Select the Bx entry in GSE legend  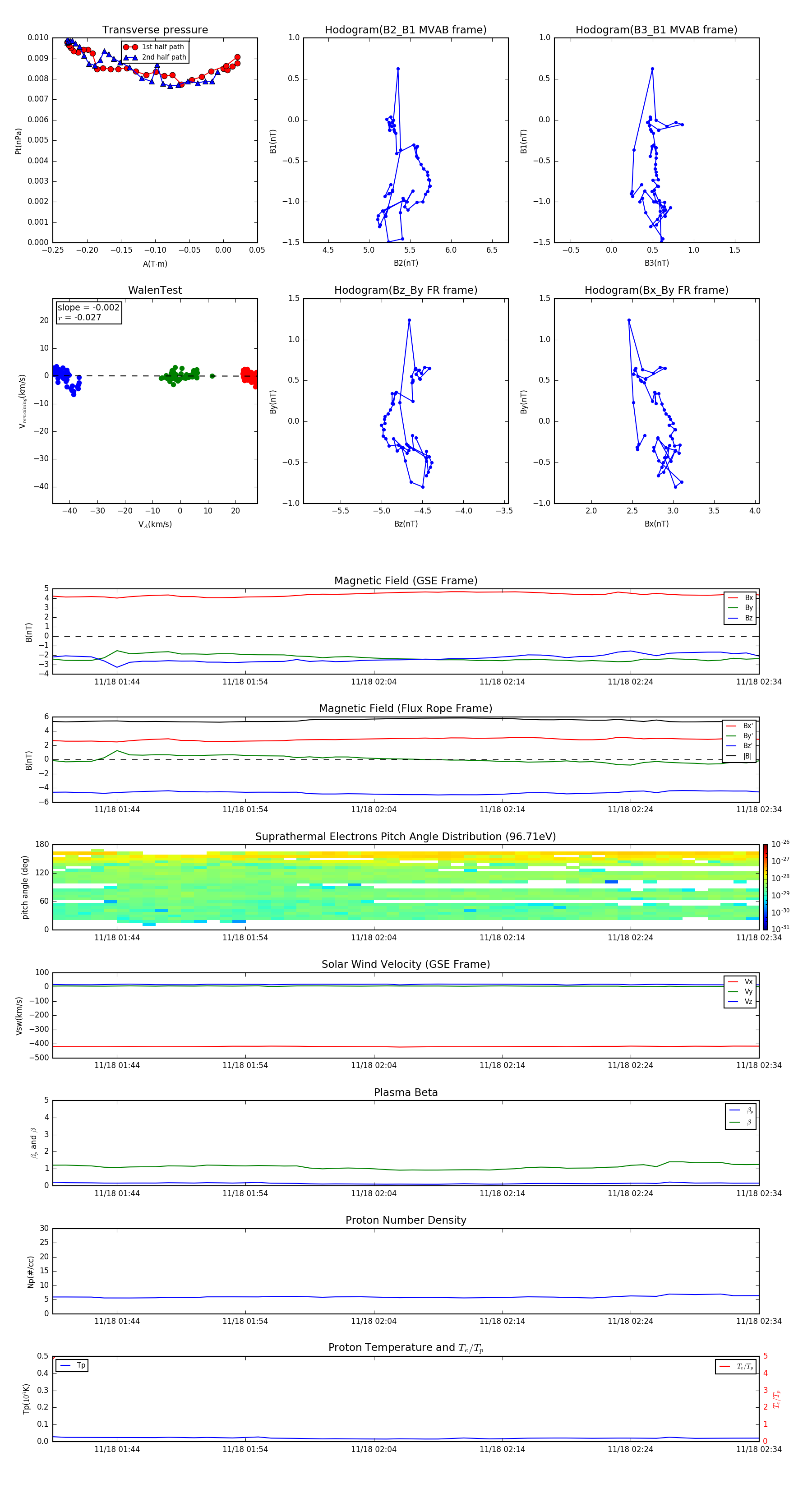tap(740, 598)
